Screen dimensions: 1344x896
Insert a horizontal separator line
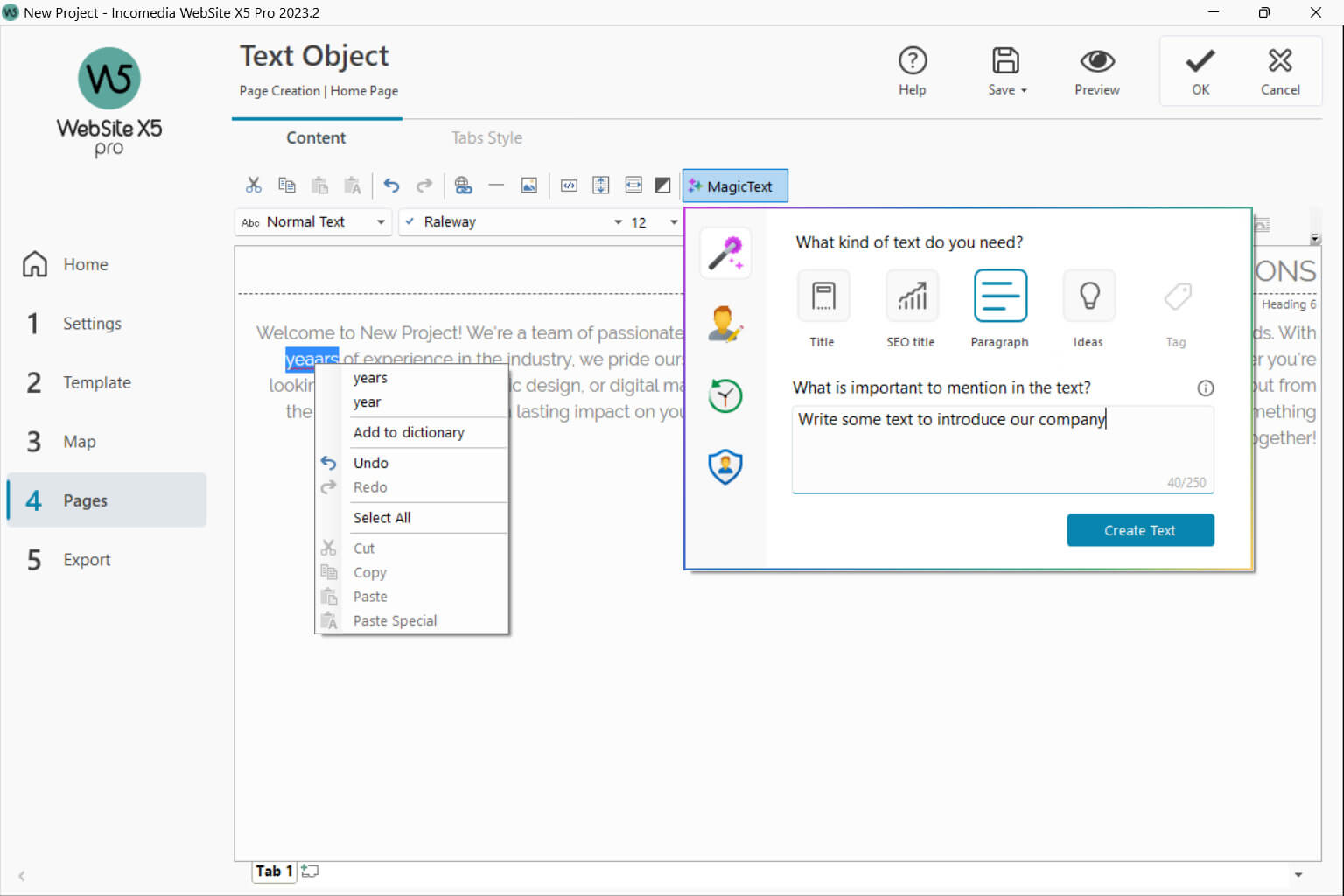click(x=496, y=185)
